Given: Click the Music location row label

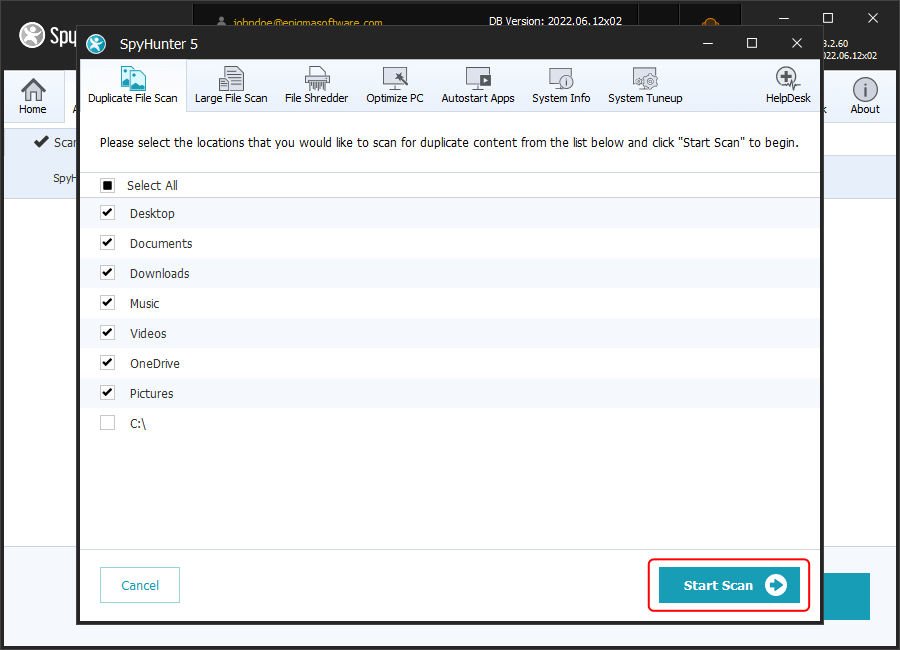Looking at the screenshot, I should (x=144, y=303).
